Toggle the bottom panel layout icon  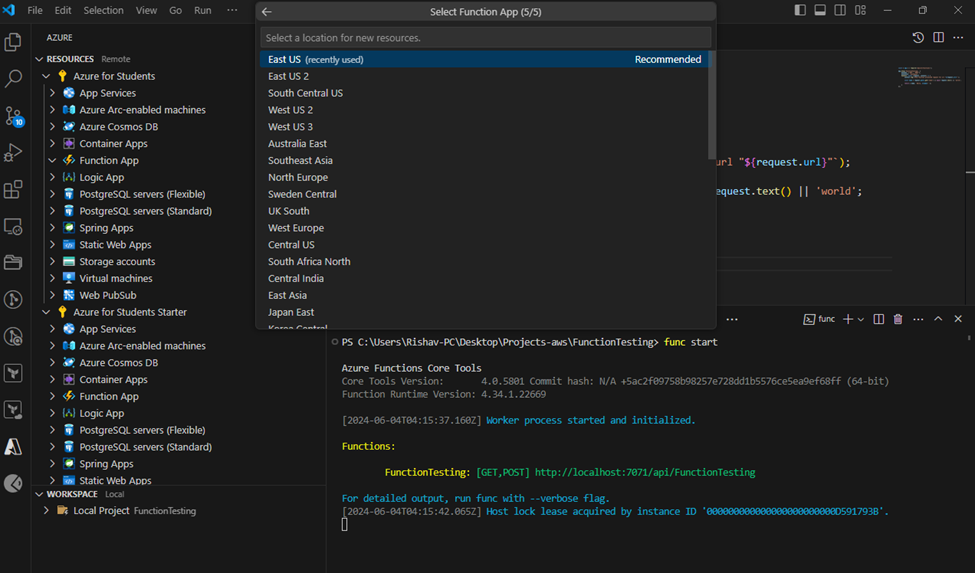click(820, 10)
